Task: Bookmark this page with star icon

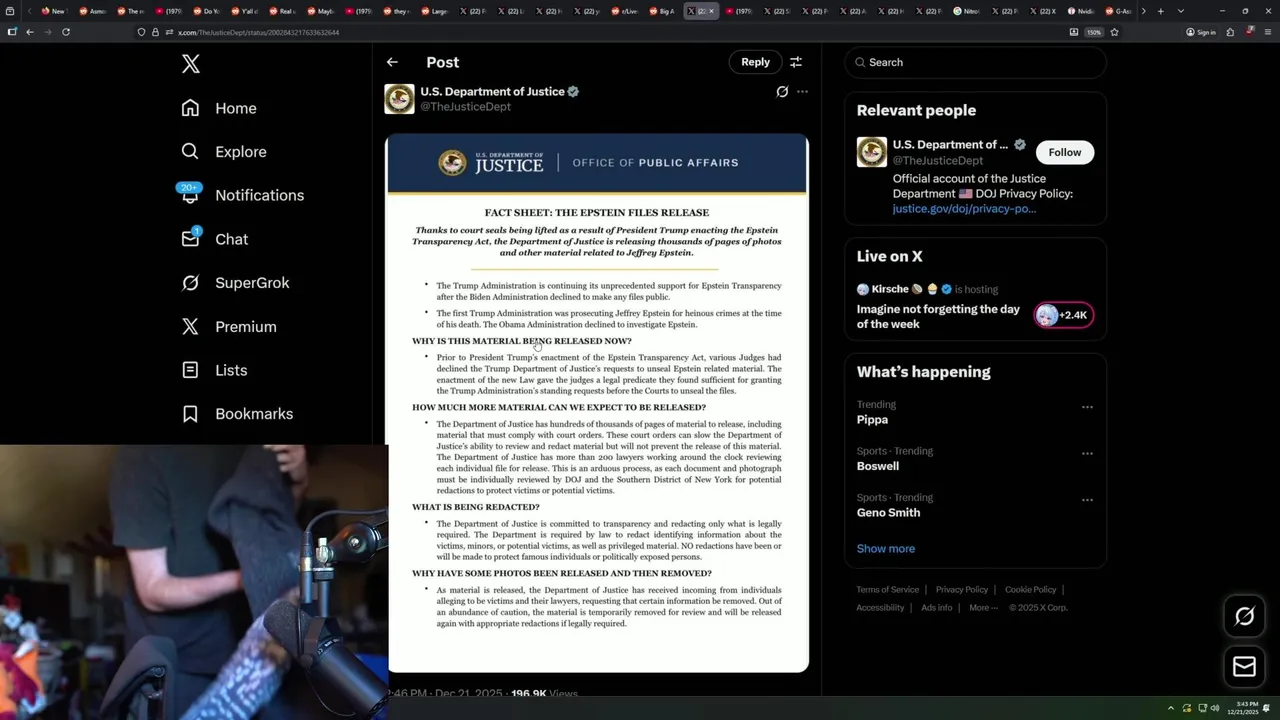Action: coord(1114,32)
